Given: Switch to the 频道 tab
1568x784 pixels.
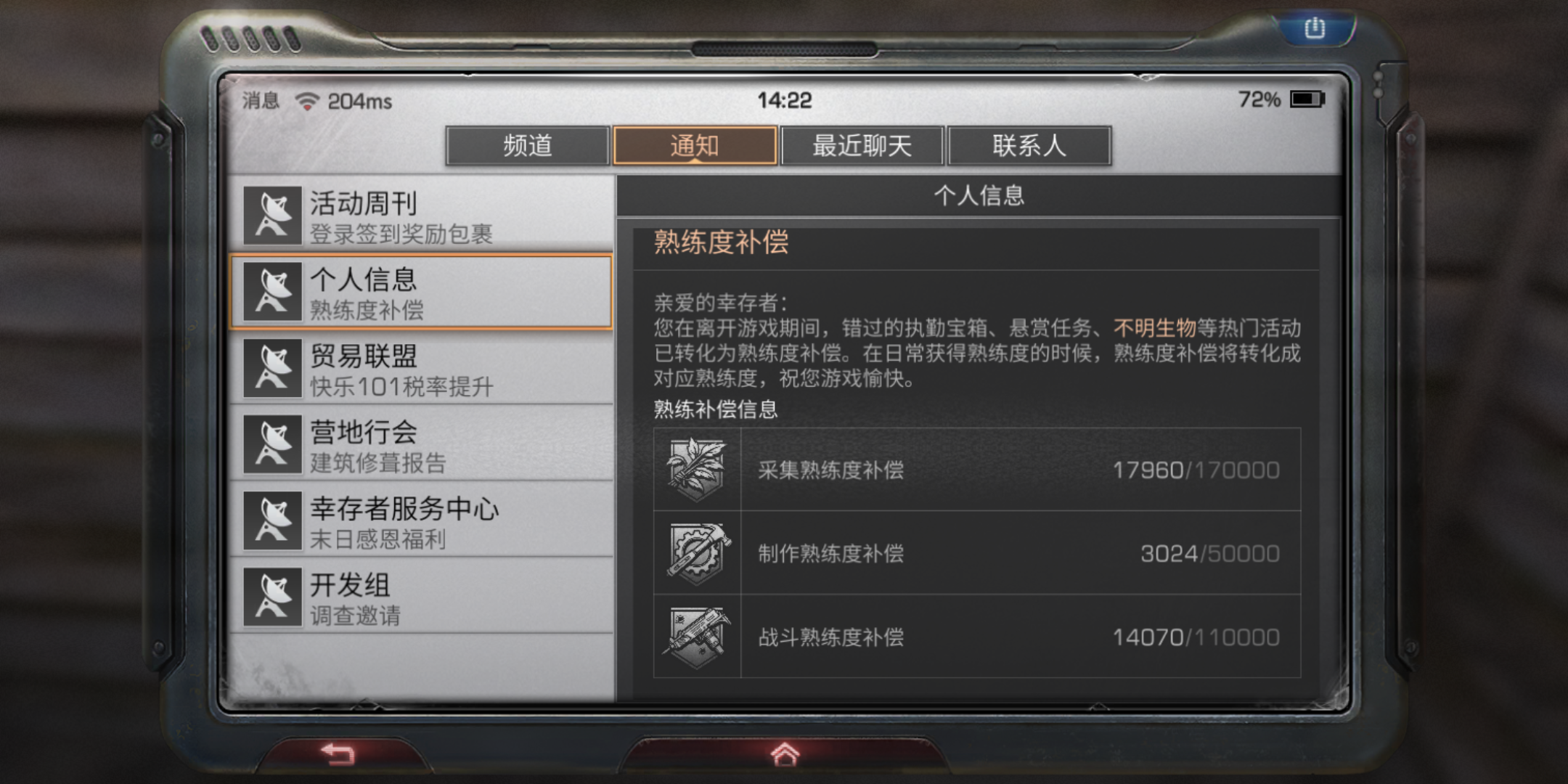Looking at the screenshot, I should [x=528, y=146].
